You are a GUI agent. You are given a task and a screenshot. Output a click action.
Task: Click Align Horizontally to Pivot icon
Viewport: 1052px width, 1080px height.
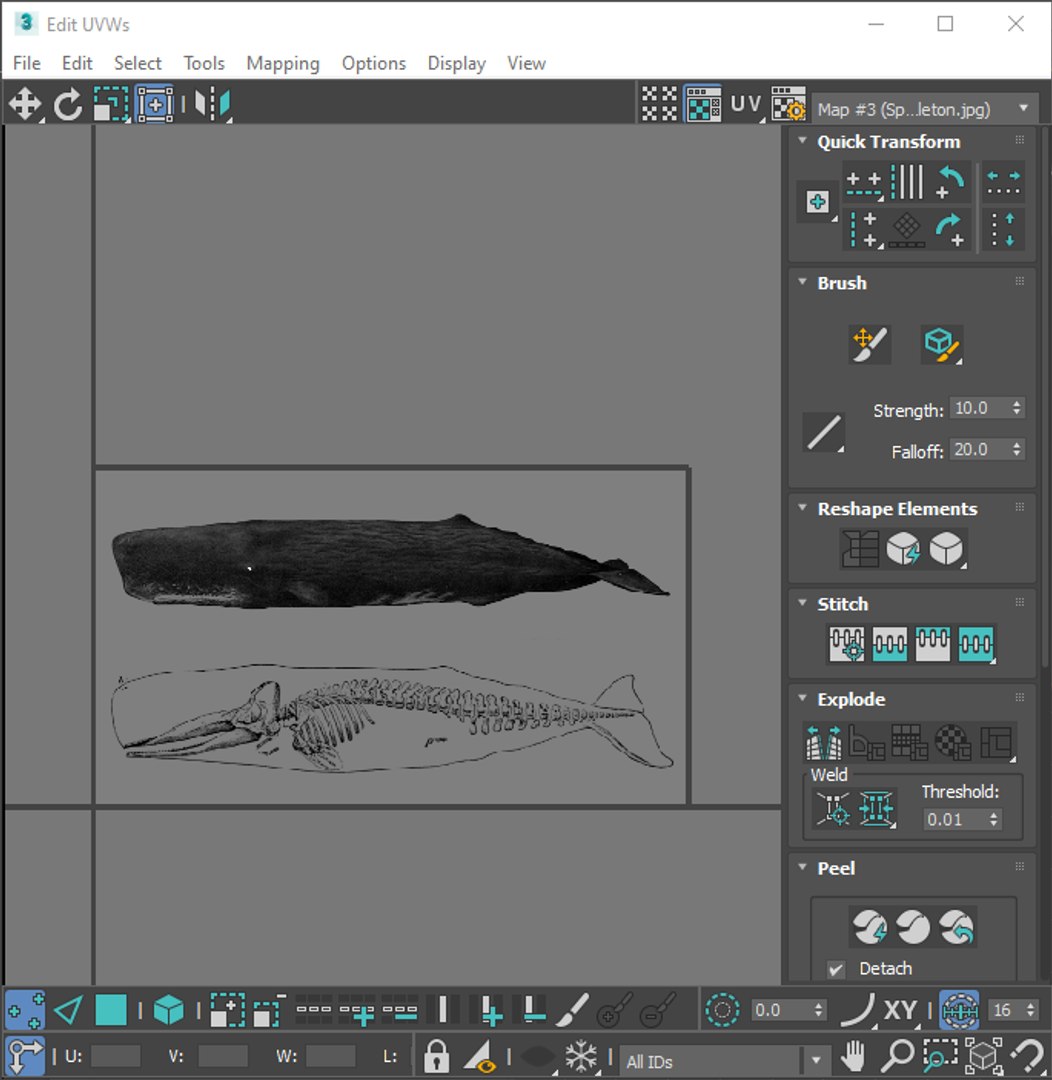[864, 184]
